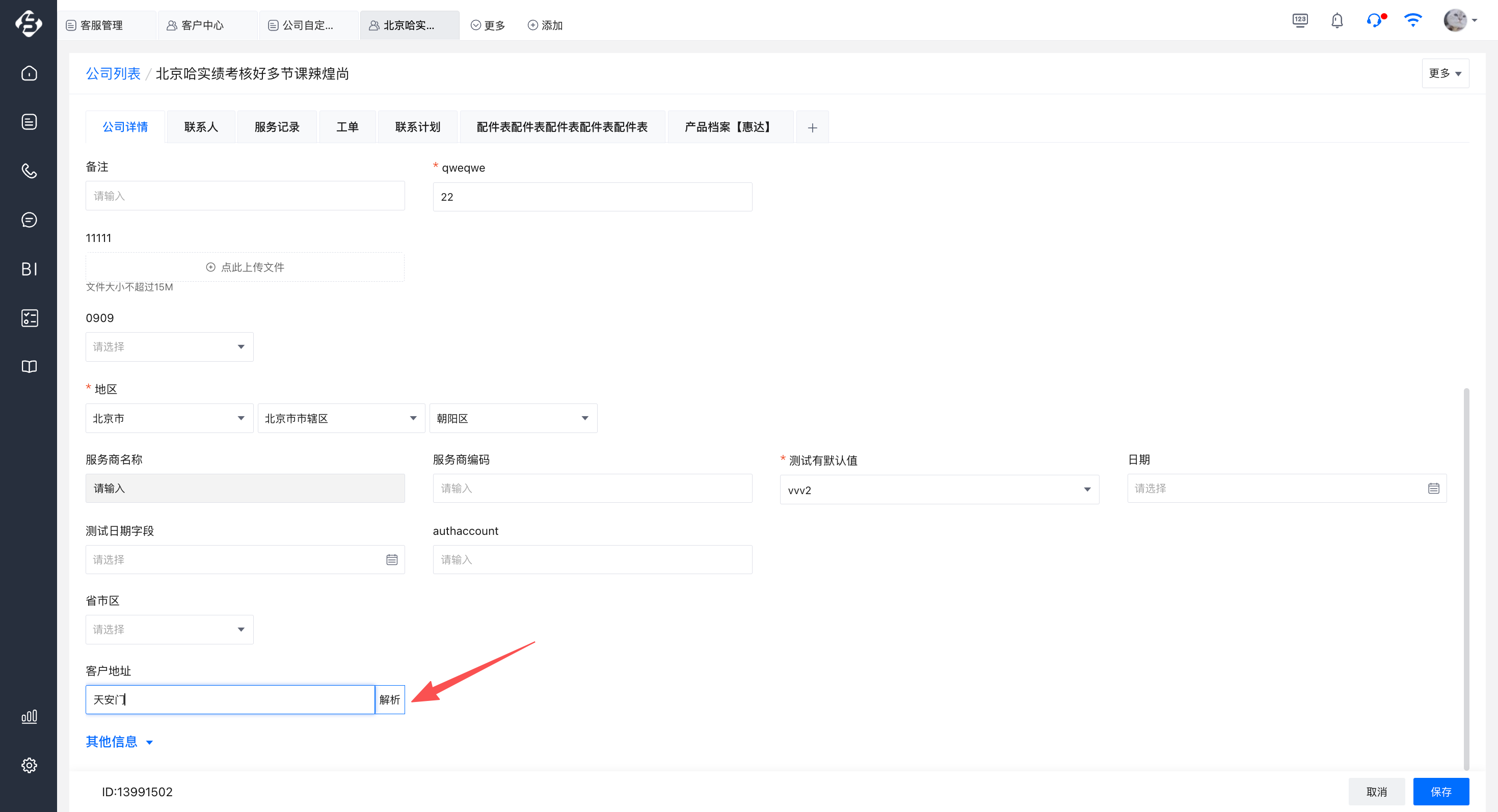Click the knowledge book sidebar icon
The height and width of the screenshot is (812, 1498).
click(x=29, y=367)
